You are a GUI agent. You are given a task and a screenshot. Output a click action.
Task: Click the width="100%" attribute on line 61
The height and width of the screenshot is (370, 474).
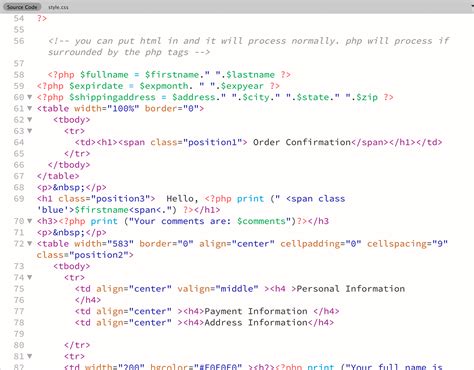click(107, 109)
